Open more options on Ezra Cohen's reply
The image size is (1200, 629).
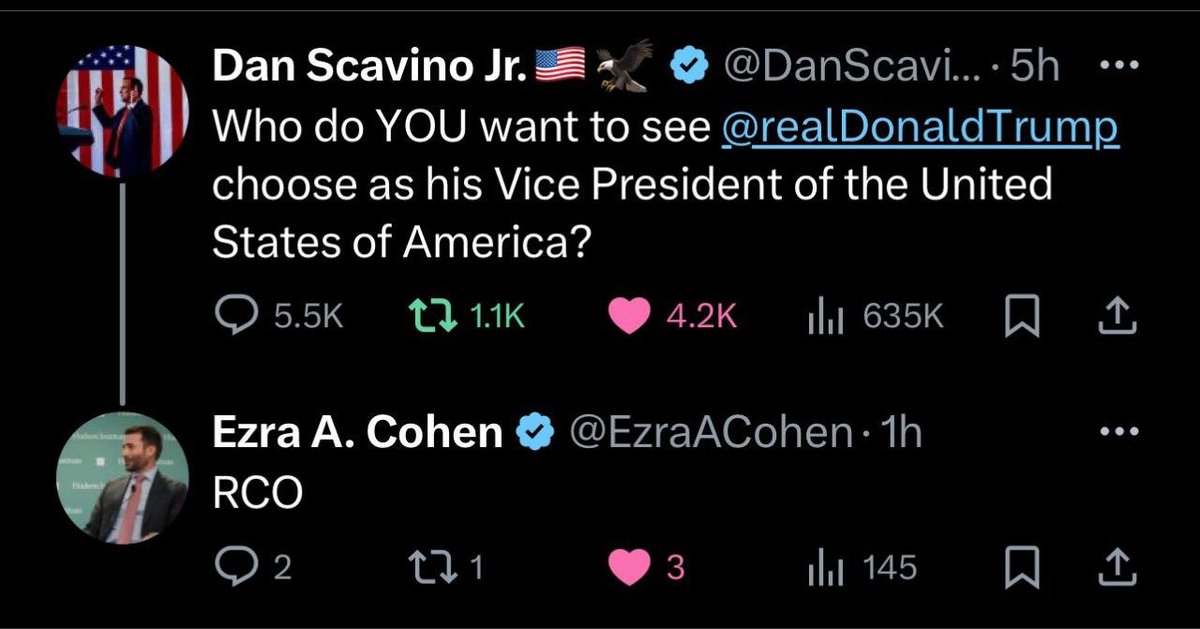(1119, 432)
